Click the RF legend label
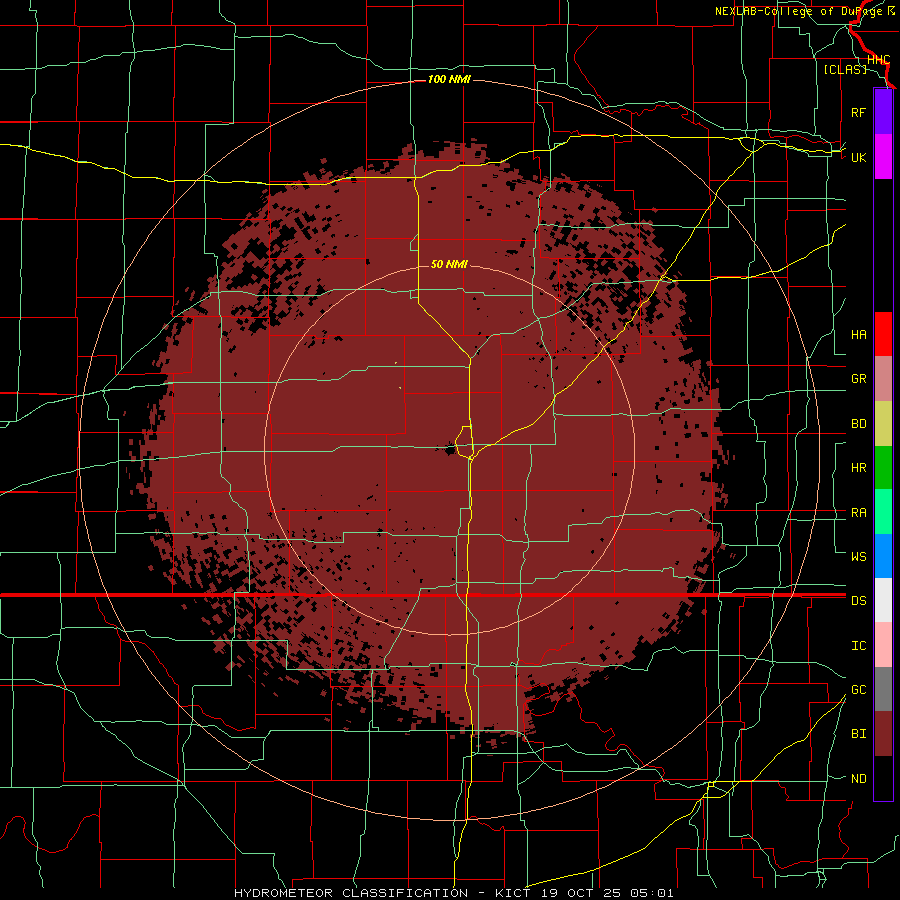Viewport: 900px width, 900px height. [x=858, y=112]
